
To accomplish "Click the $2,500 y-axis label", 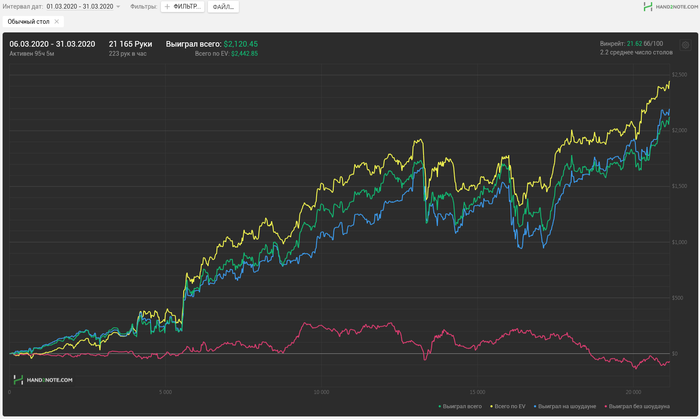I will tap(679, 75).
